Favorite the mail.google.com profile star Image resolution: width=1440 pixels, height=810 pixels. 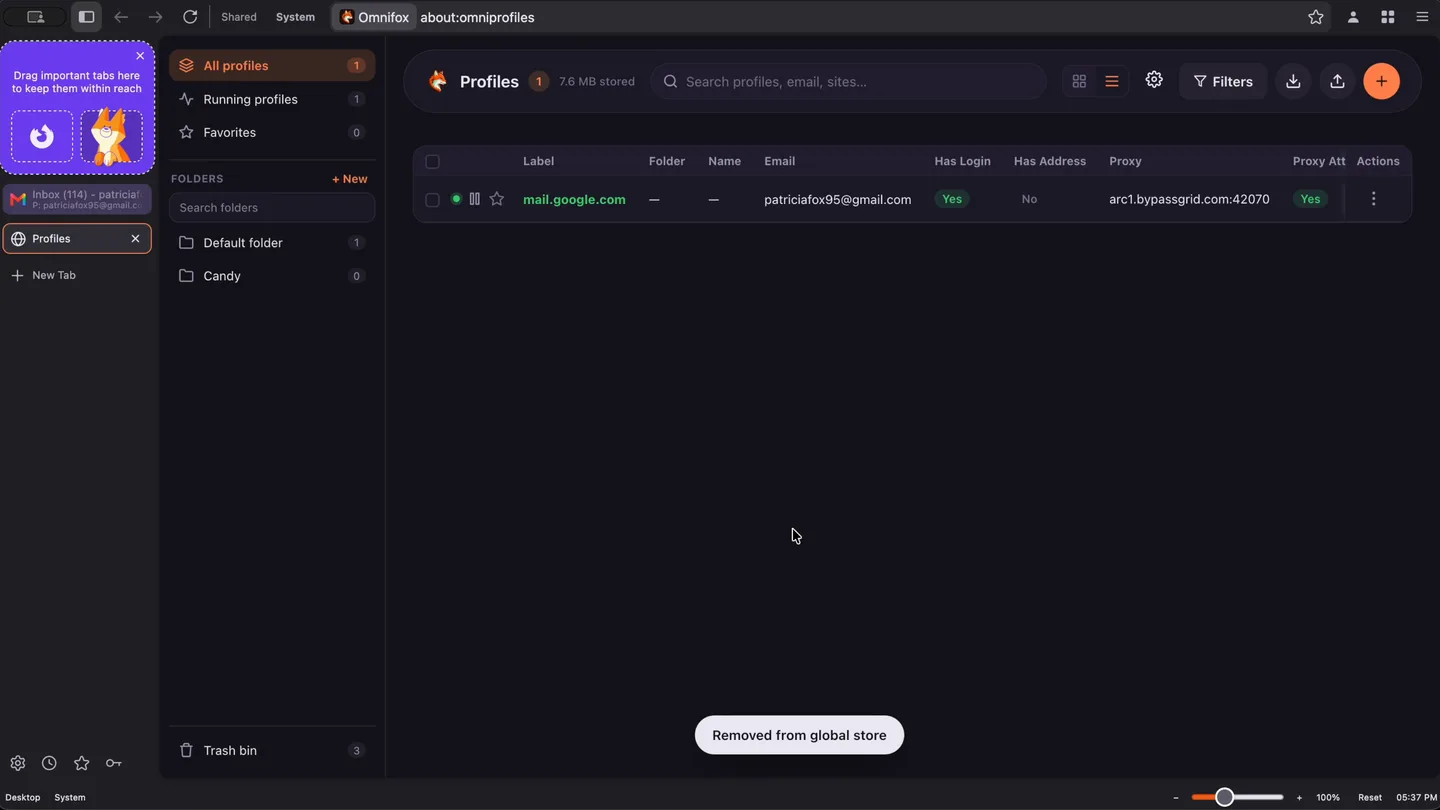point(497,199)
